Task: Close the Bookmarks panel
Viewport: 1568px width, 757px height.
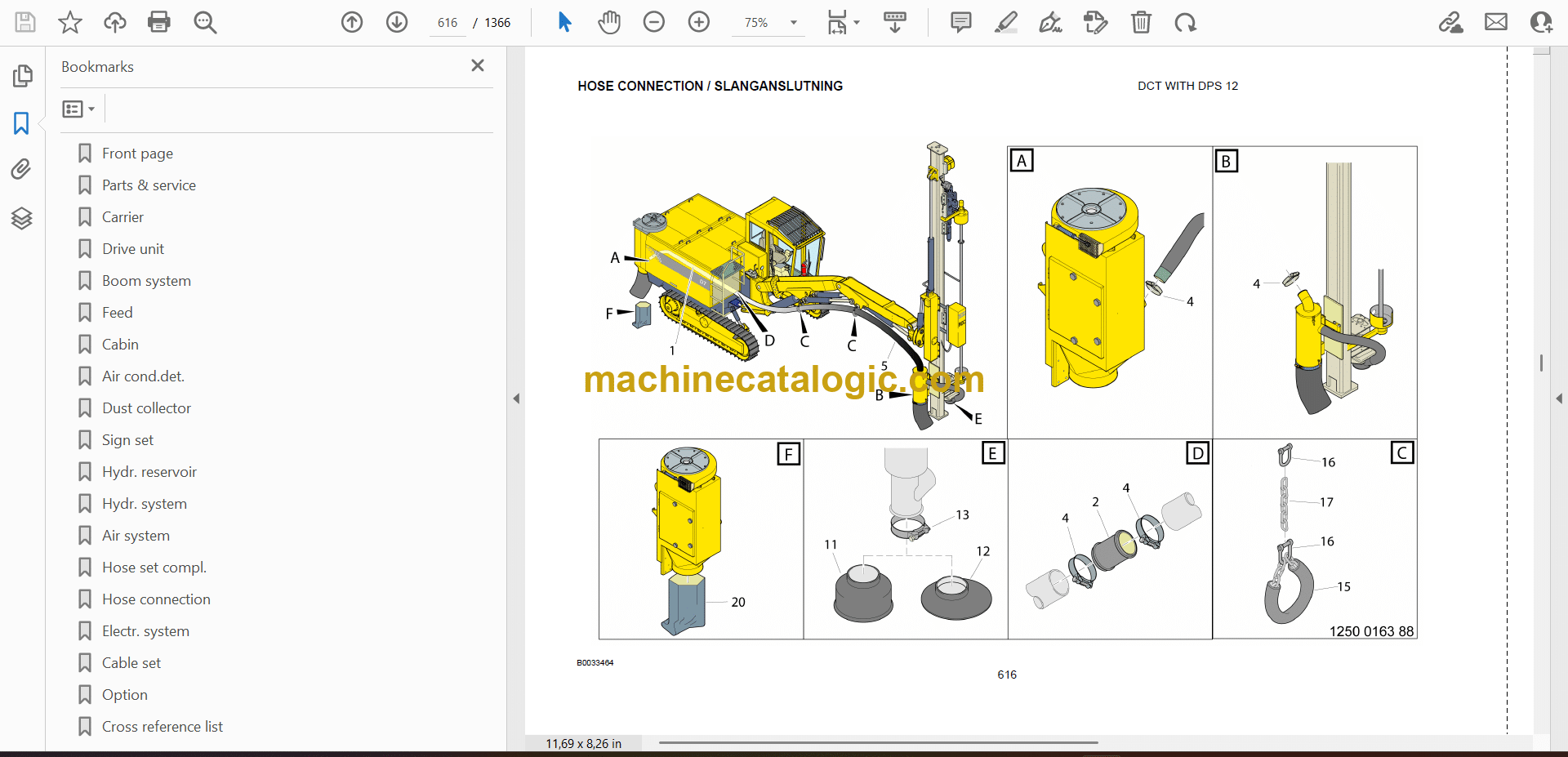Action: coord(478,65)
